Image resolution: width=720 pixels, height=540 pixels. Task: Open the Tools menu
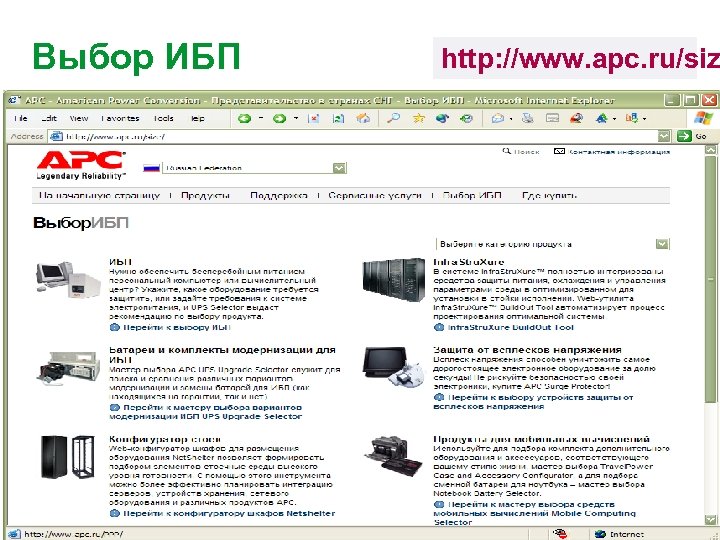(163, 118)
